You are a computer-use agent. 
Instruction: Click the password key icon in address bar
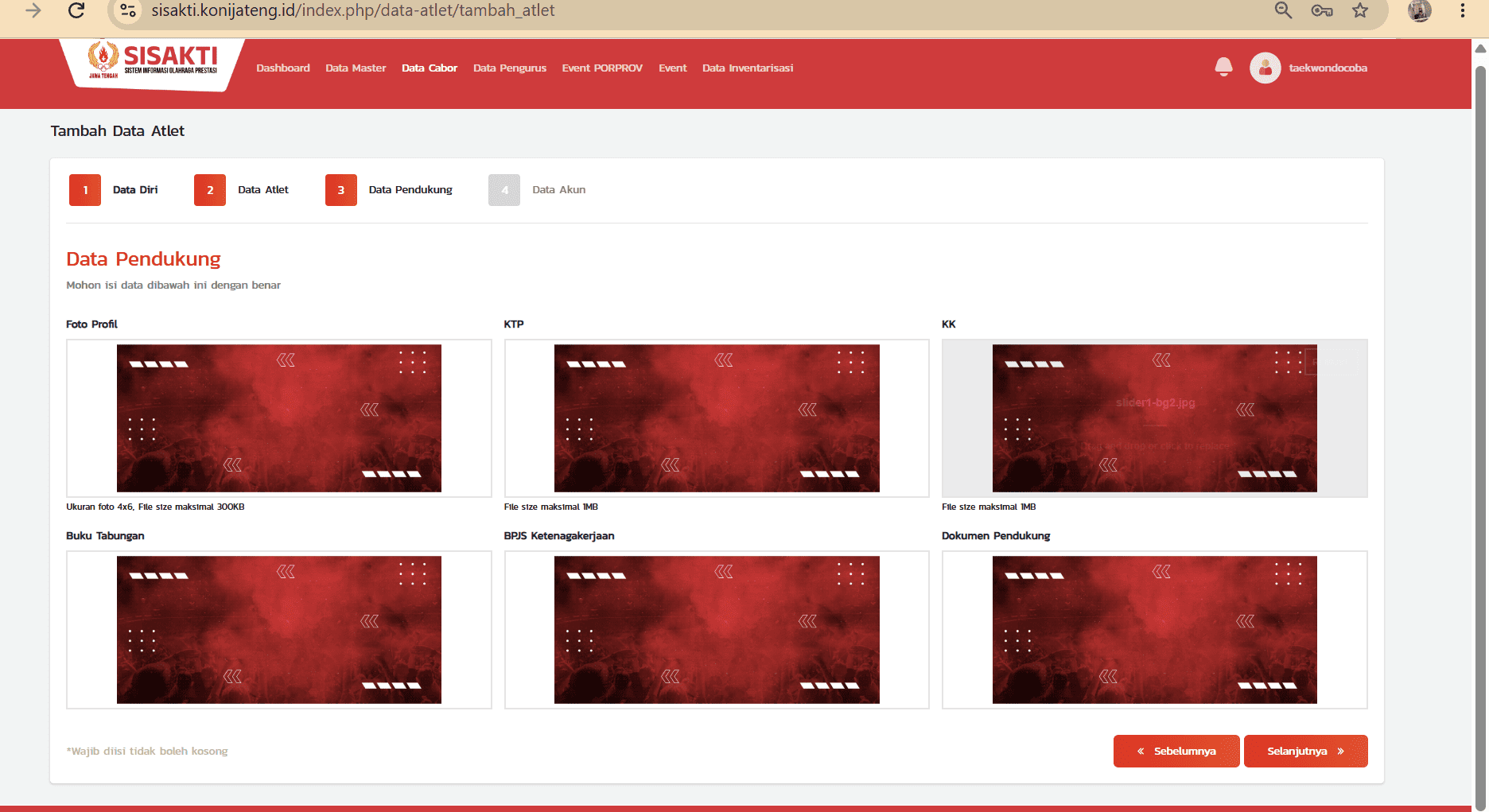pos(1322,10)
